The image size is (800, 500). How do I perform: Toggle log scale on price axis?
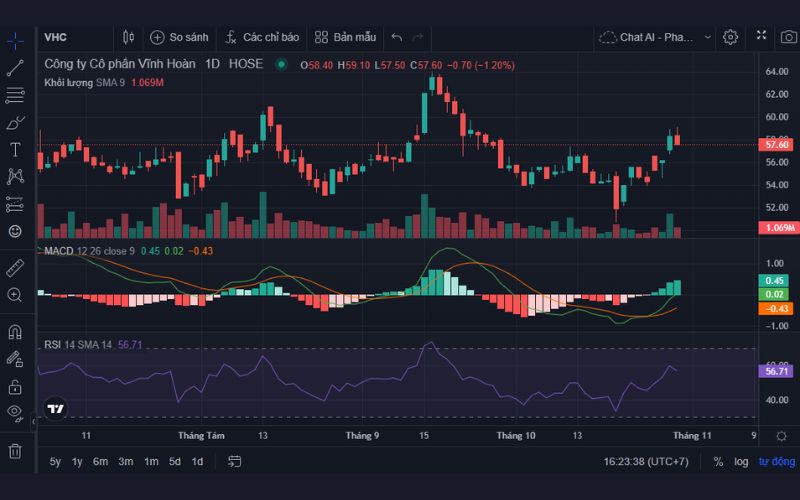[x=741, y=461]
